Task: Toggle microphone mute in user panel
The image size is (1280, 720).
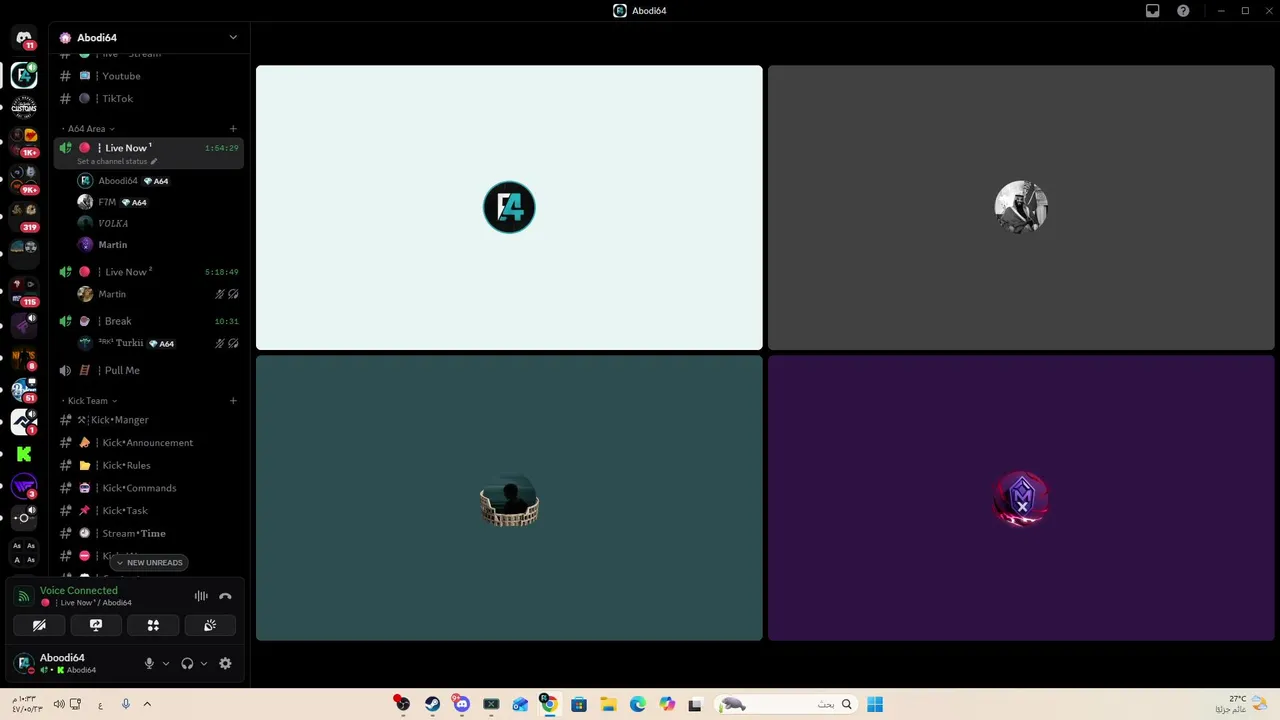Action: 149,663
